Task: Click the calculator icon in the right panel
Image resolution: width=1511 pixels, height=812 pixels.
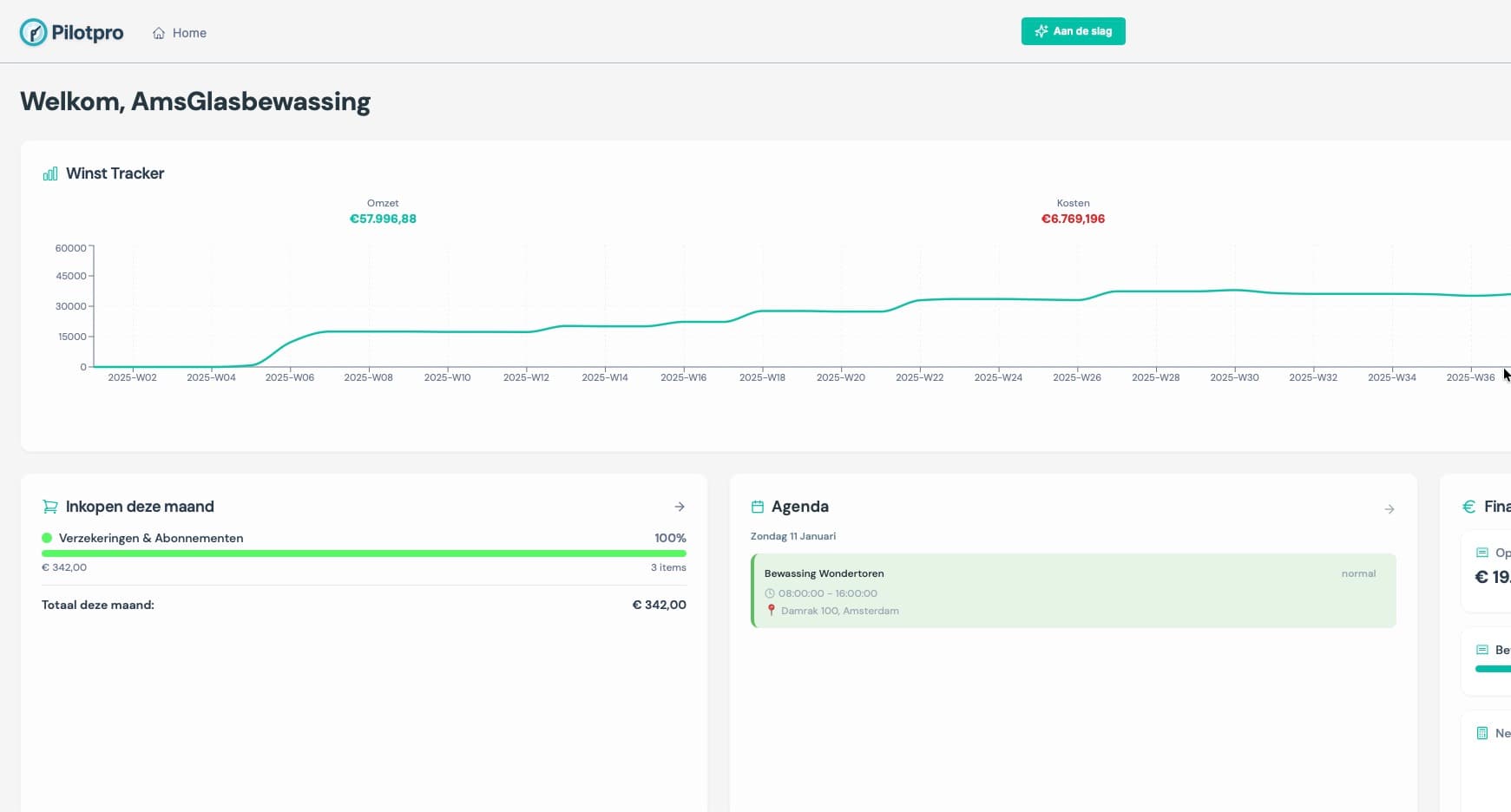Action: (x=1481, y=732)
